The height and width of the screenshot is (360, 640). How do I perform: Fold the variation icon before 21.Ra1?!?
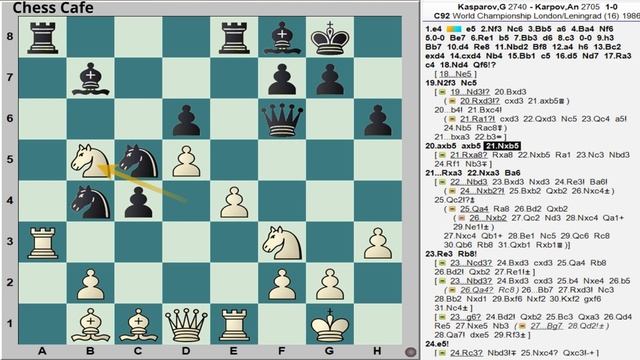tap(451, 119)
